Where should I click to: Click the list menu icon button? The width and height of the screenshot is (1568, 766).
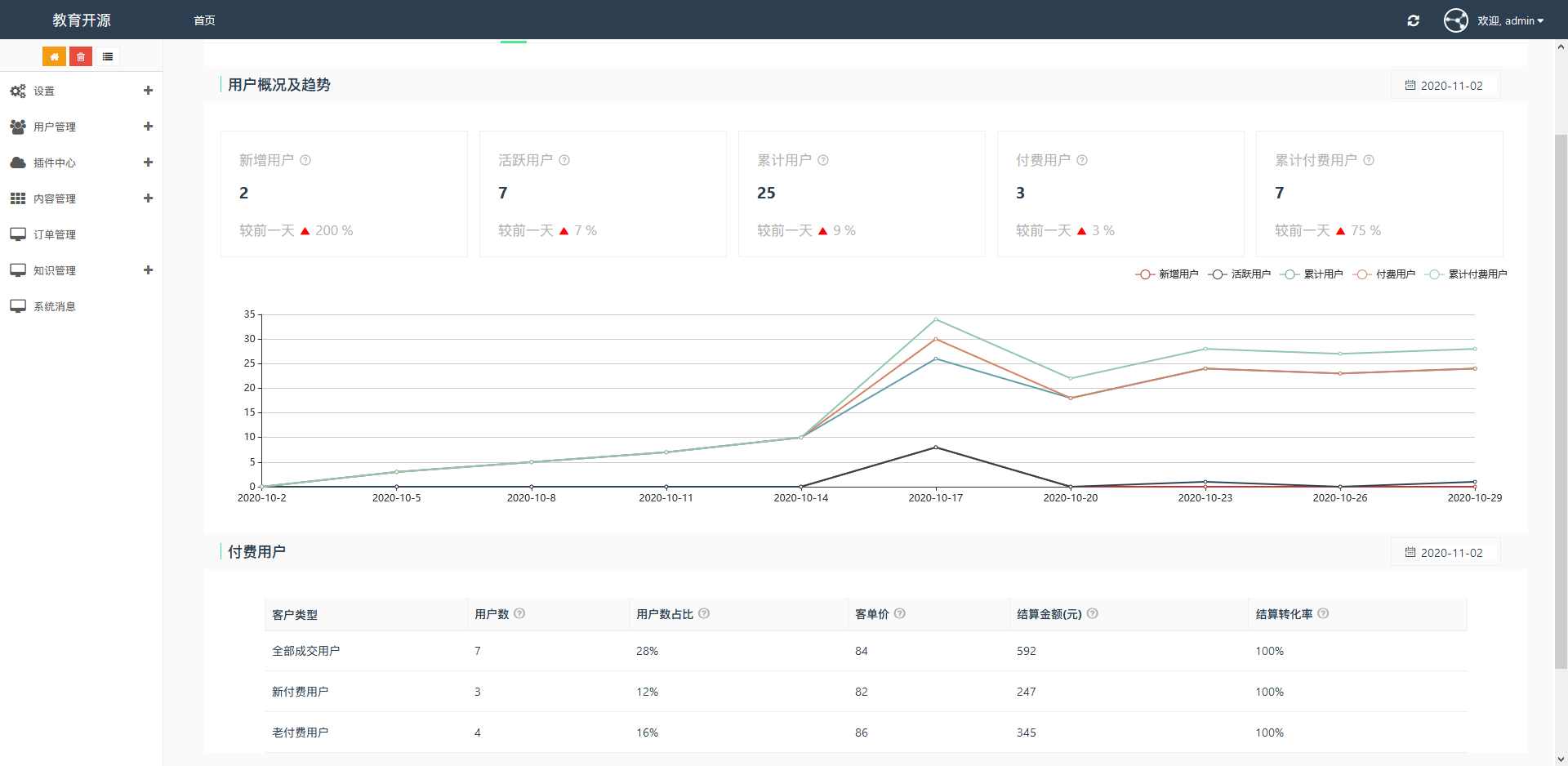tap(108, 56)
